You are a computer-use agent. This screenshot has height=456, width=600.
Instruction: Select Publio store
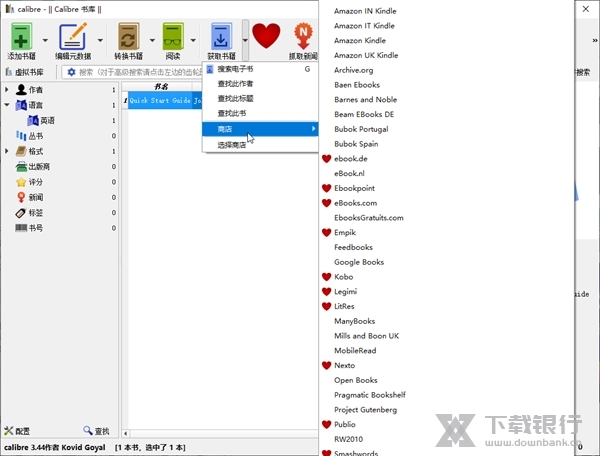(339, 425)
